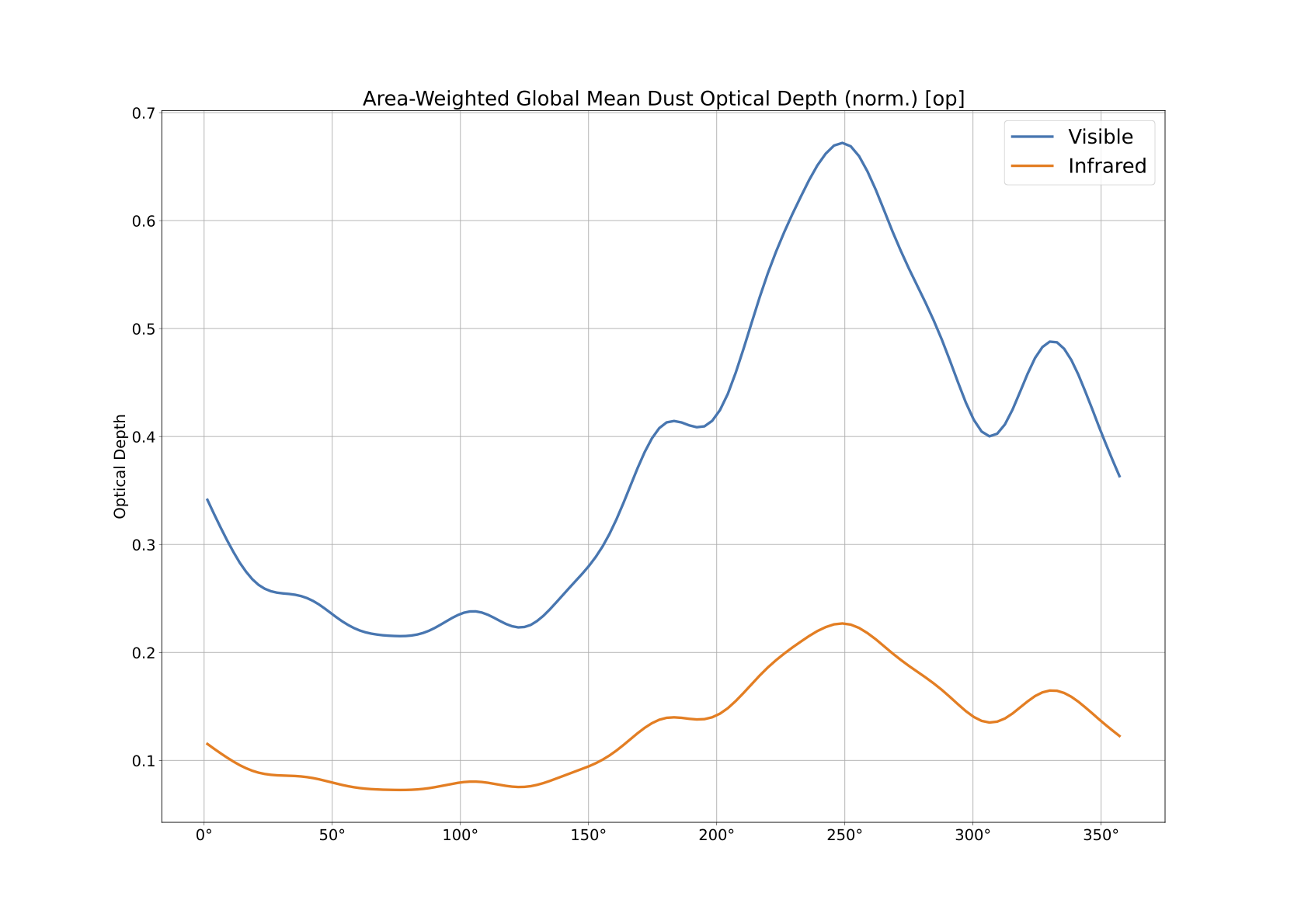Image resolution: width=1294 pixels, height=924 pixels.
Task: Click the orange line sample in the legend
Action: [1032, 166]
